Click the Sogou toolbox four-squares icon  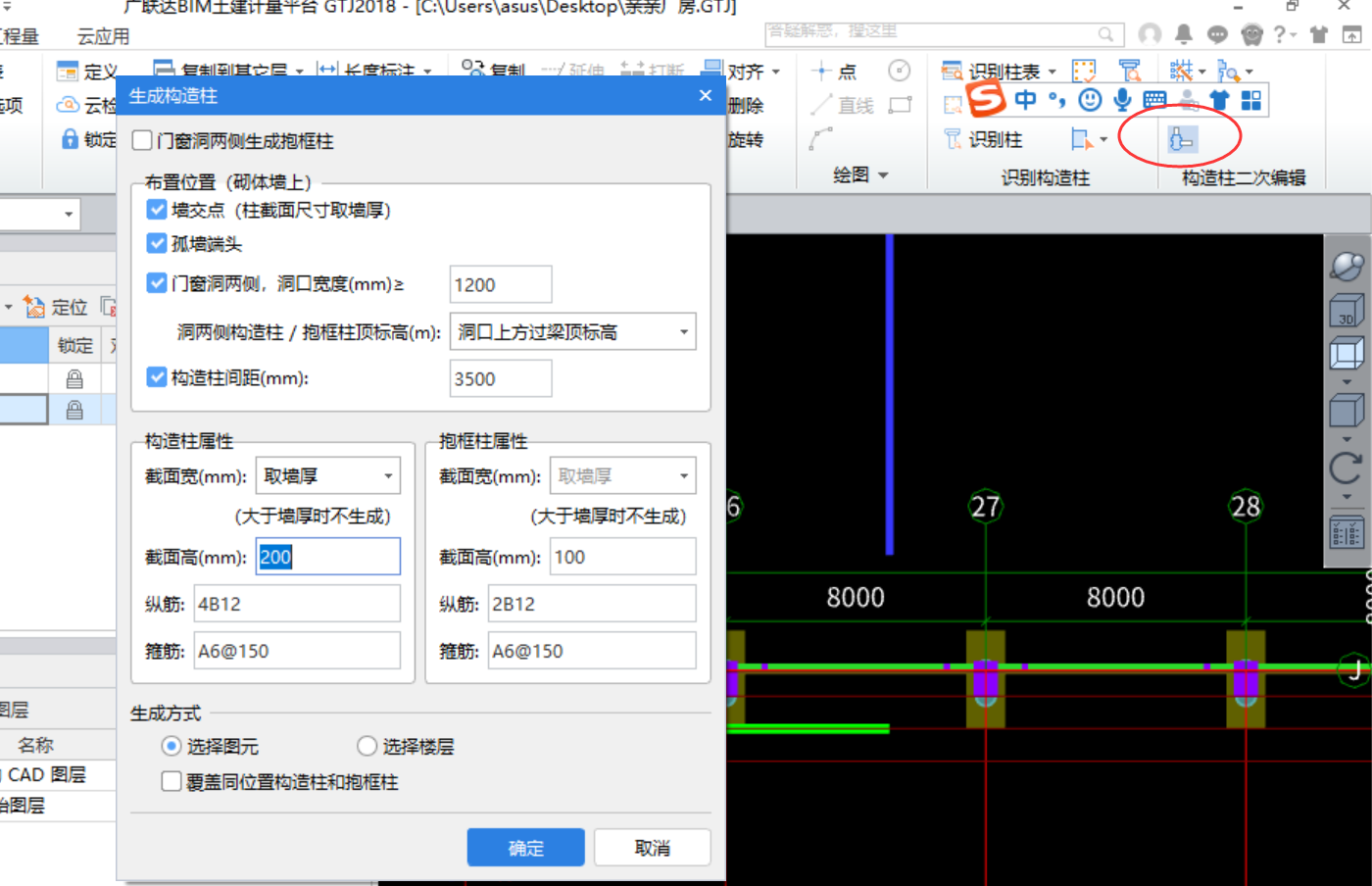[1251, 100]
